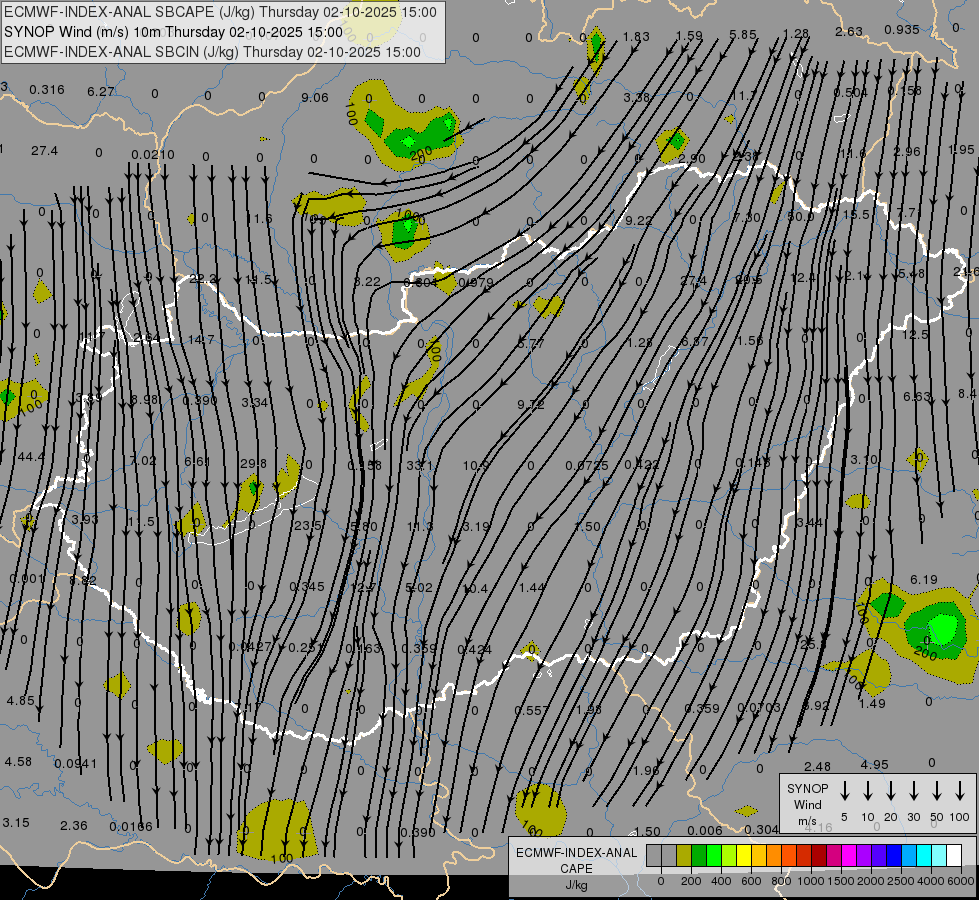This screenshot has width=979, height=900.
Task: Click the 1000 tick label in CAPE legend
Action: click(x=810, y=881)
